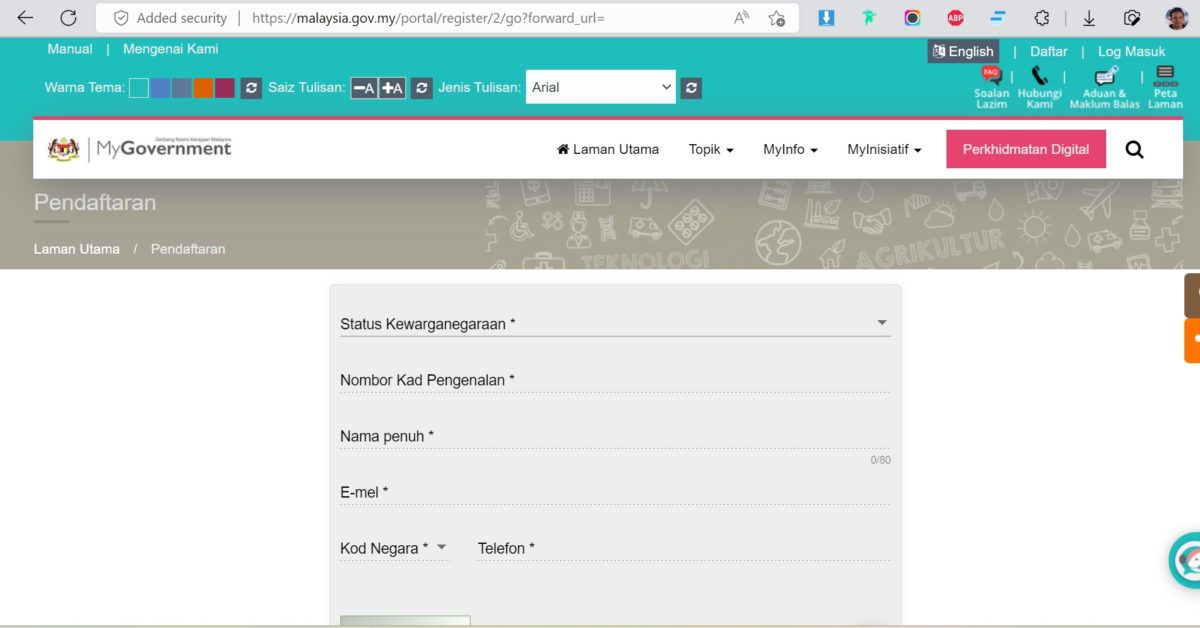Click the Nama penuh input field
This screenshot has height=628, width=1200.
pos(614,437)
